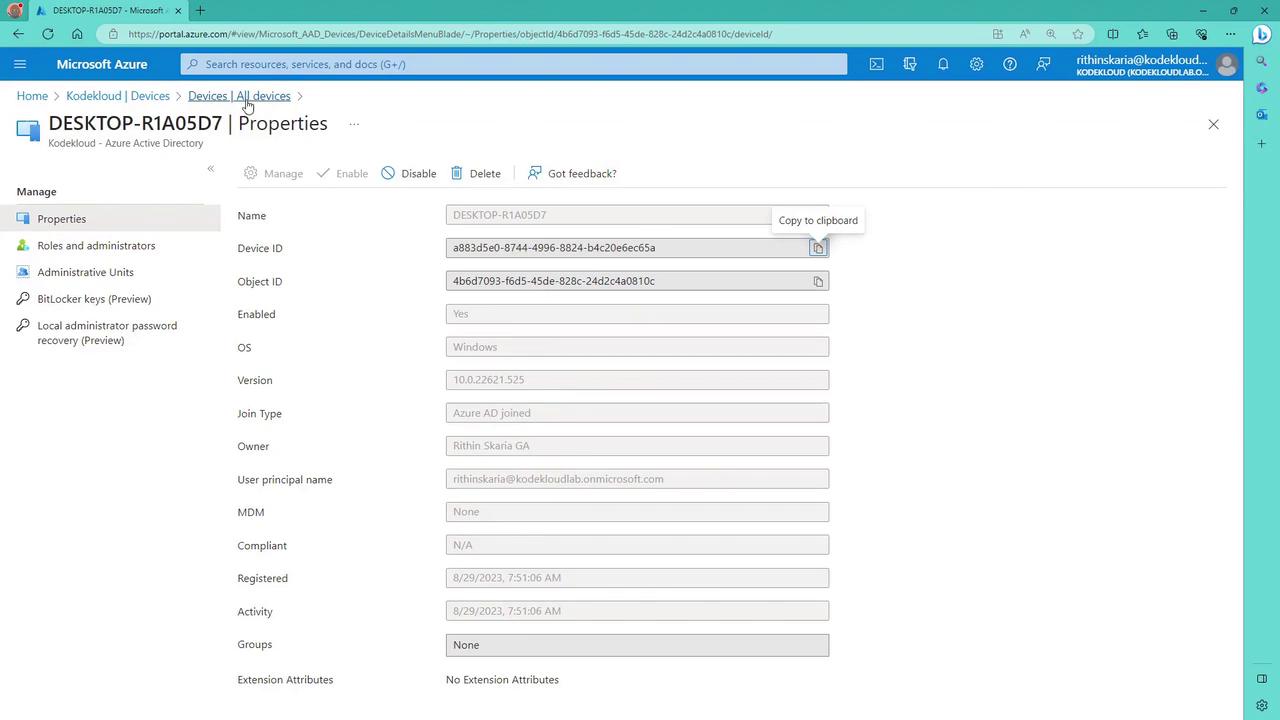Open the Azure header feedback icon
This screenshot has height=720, width=1280.
(x=1043, y=64)
